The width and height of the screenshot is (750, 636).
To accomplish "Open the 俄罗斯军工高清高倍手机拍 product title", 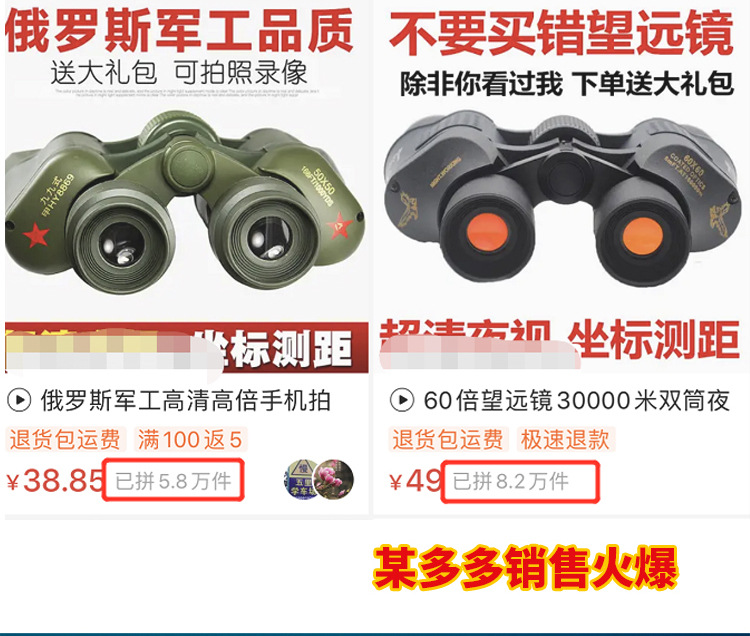I will [x=186, y=401].
